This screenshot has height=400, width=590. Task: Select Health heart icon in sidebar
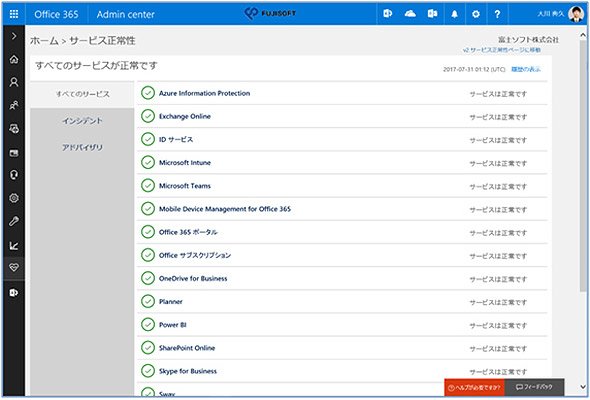click(x=14, y=268)
